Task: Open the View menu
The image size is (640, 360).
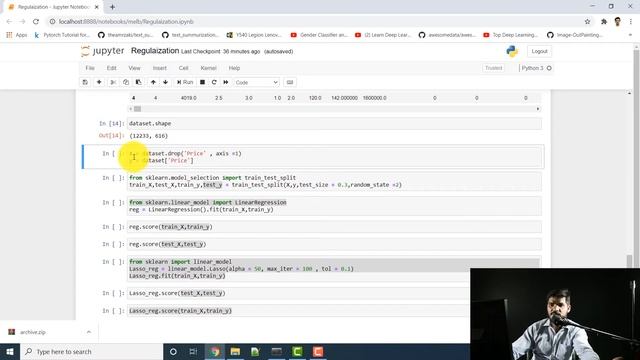Action: 134,68
